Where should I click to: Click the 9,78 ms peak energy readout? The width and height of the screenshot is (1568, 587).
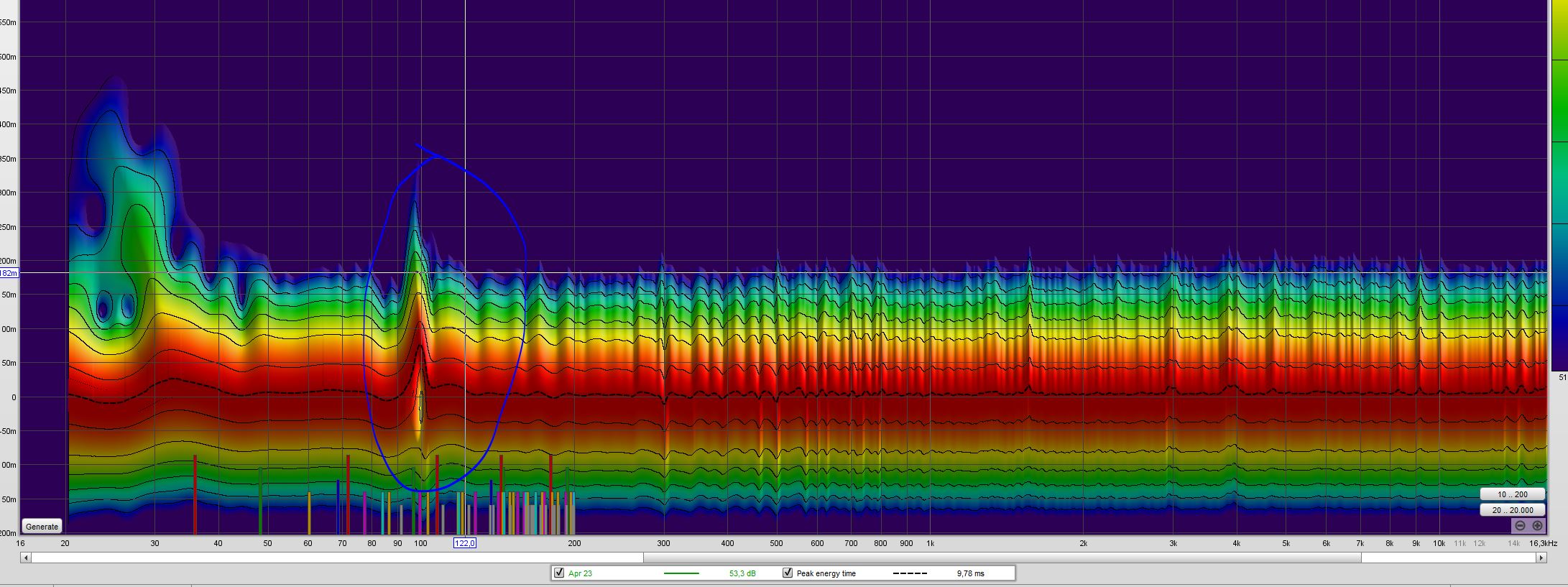pos(970,573)
